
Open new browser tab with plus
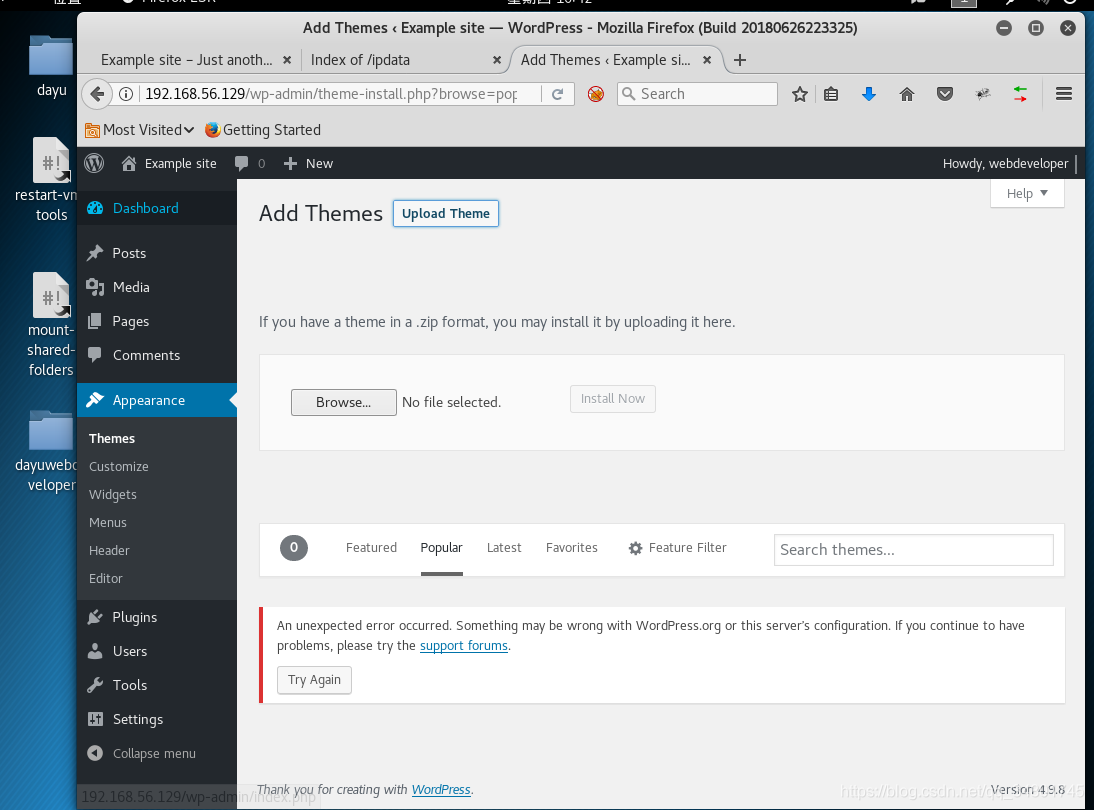coord(740,60)
